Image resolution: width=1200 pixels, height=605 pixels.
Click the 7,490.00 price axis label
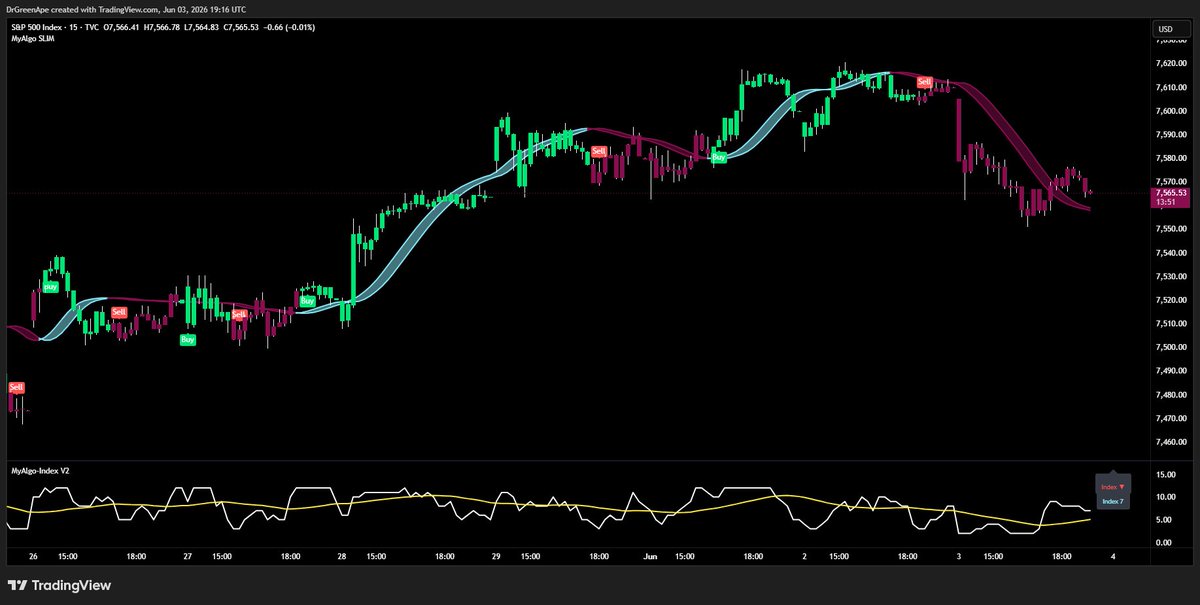pos(1170,371)
